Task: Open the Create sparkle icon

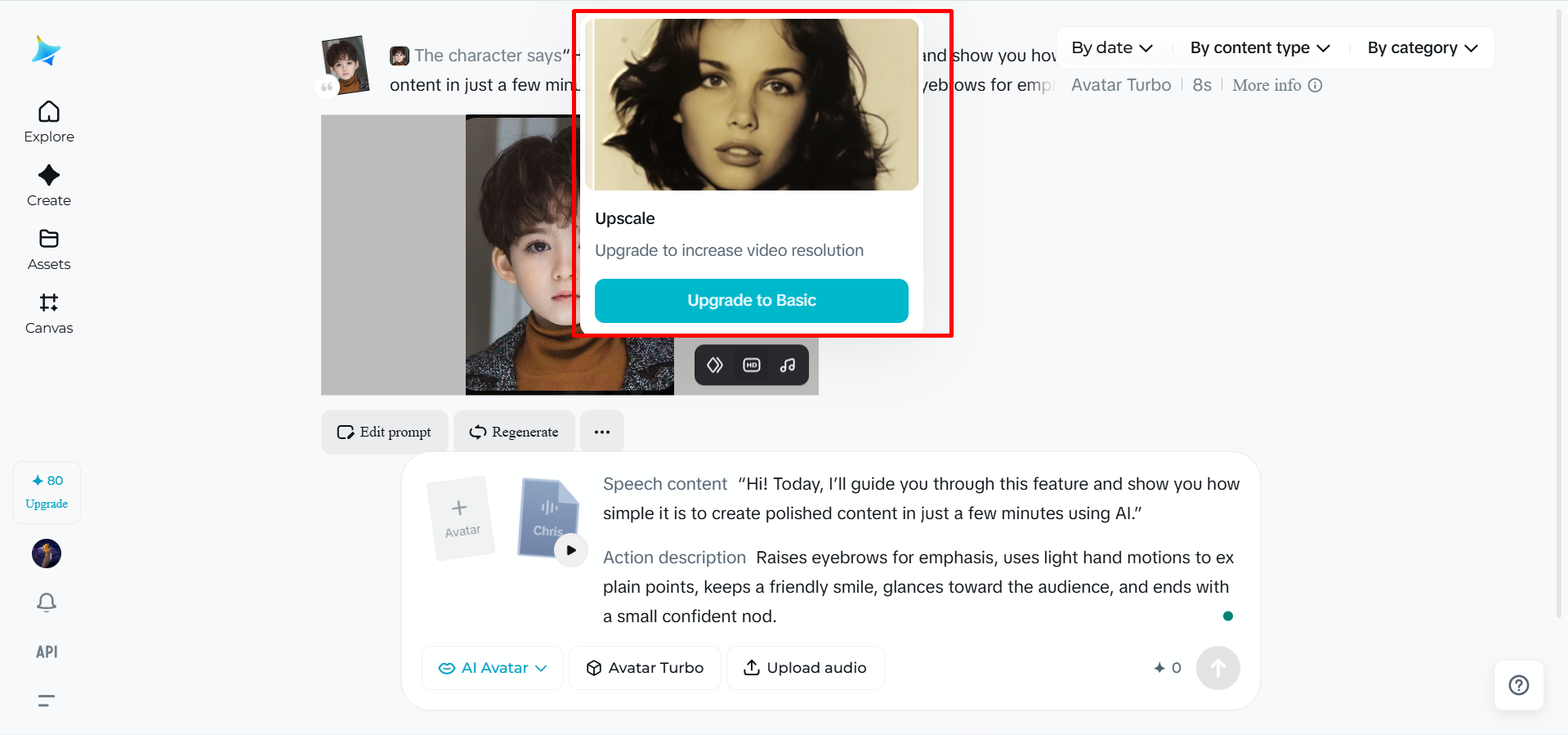Action: pyautogui.click(x=49, y=185)
